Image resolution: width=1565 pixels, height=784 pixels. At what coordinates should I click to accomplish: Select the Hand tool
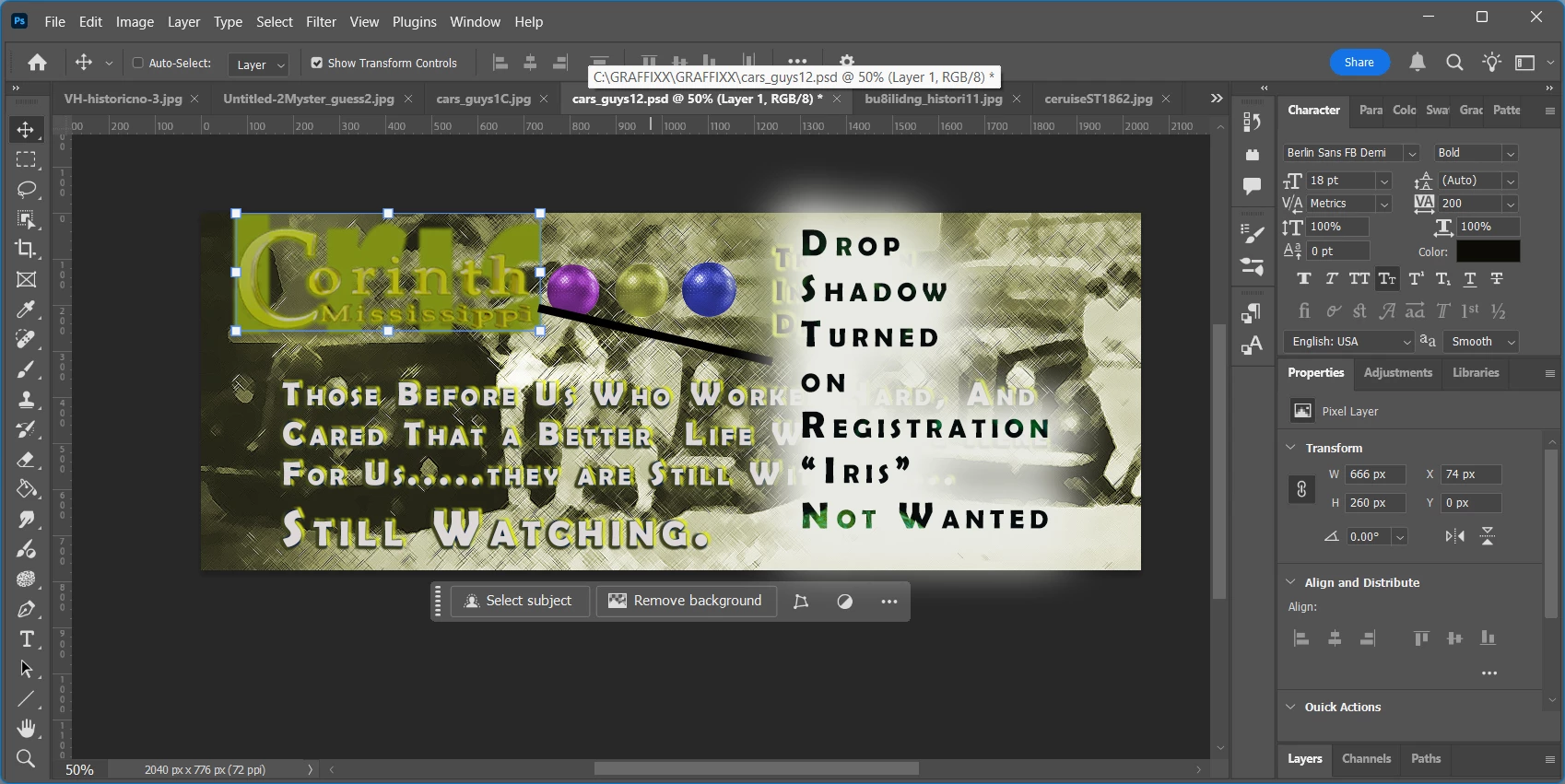click(x=26, y=729)
